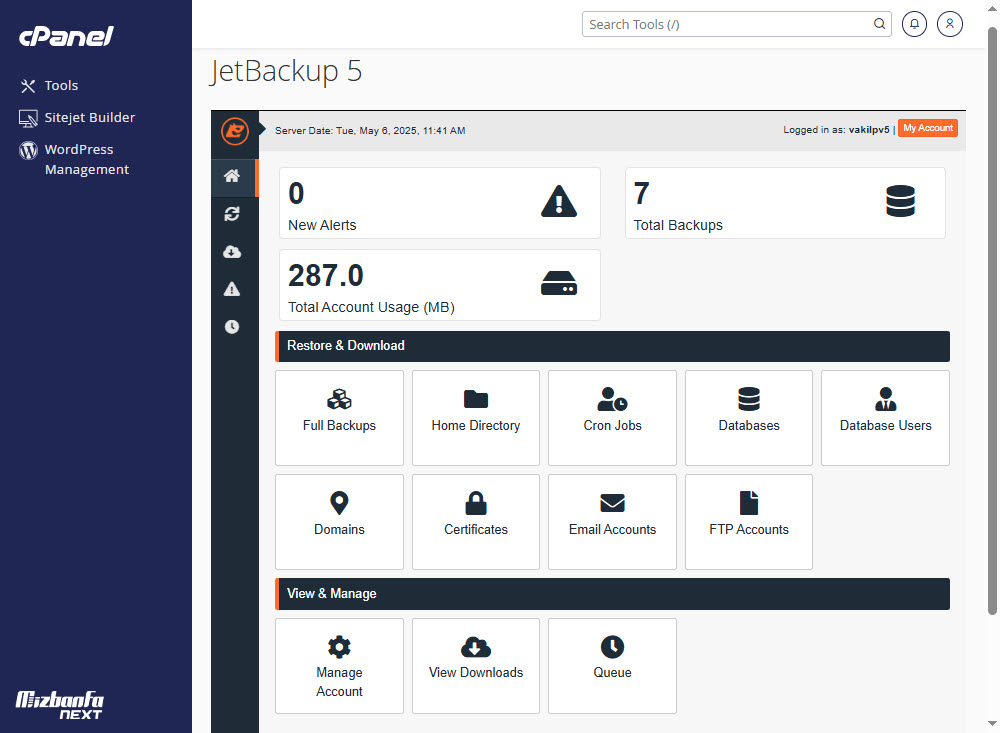1000x733 pixels.
Task: Open the Home Directory restore tile
Action: (476, 418)
